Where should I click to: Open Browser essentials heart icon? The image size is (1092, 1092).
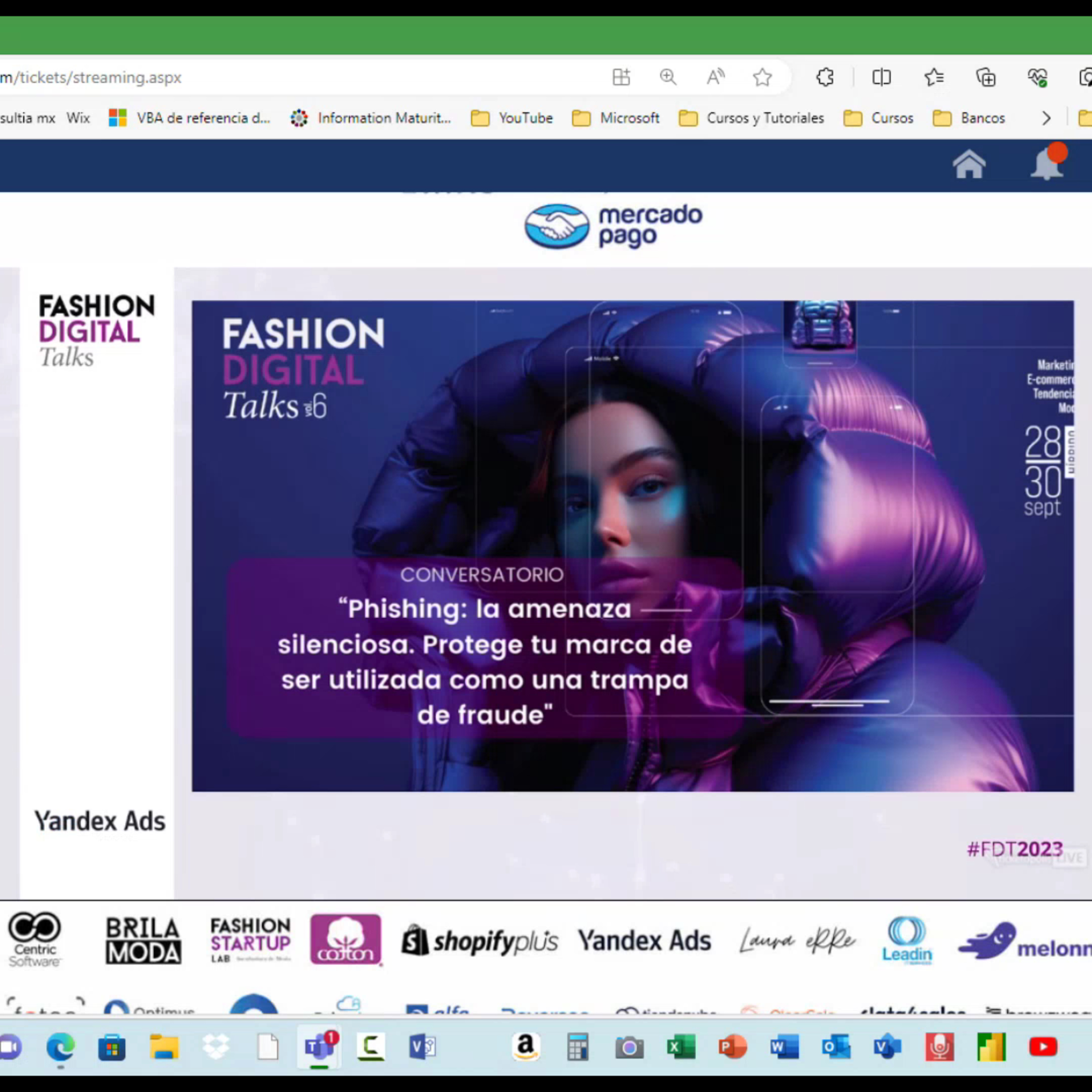coord(1038,77)
